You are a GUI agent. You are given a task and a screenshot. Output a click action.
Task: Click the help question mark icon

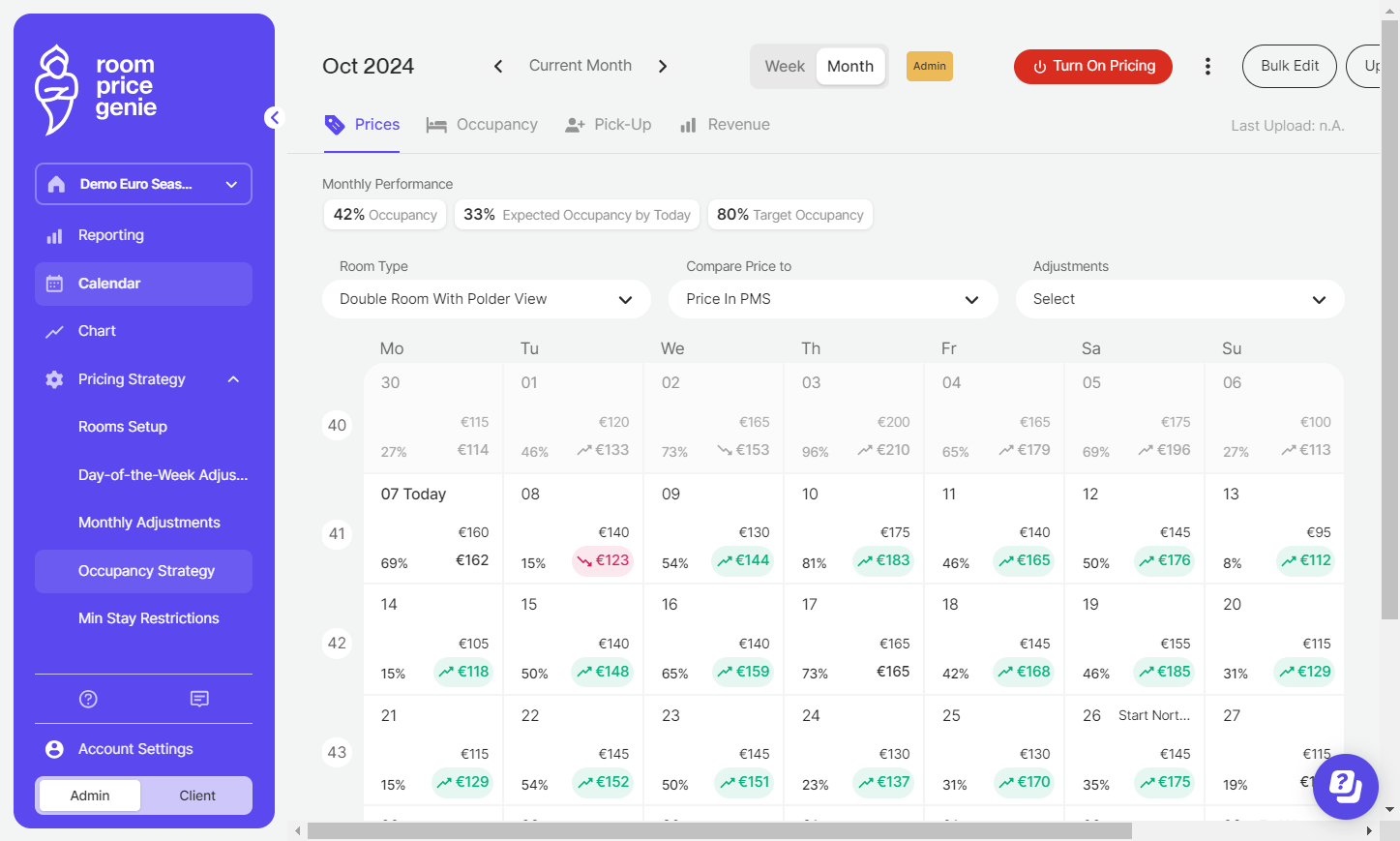pos(88,699)
